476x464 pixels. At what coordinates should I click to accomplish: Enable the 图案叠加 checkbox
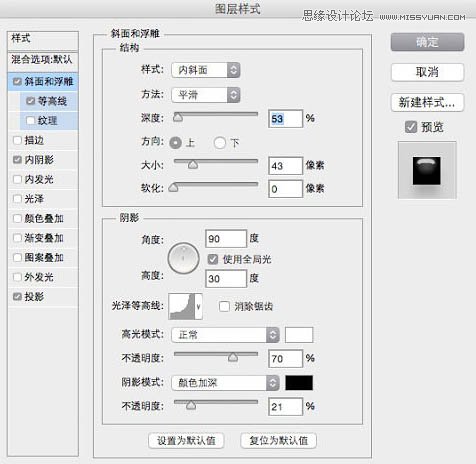pos(17,257)
